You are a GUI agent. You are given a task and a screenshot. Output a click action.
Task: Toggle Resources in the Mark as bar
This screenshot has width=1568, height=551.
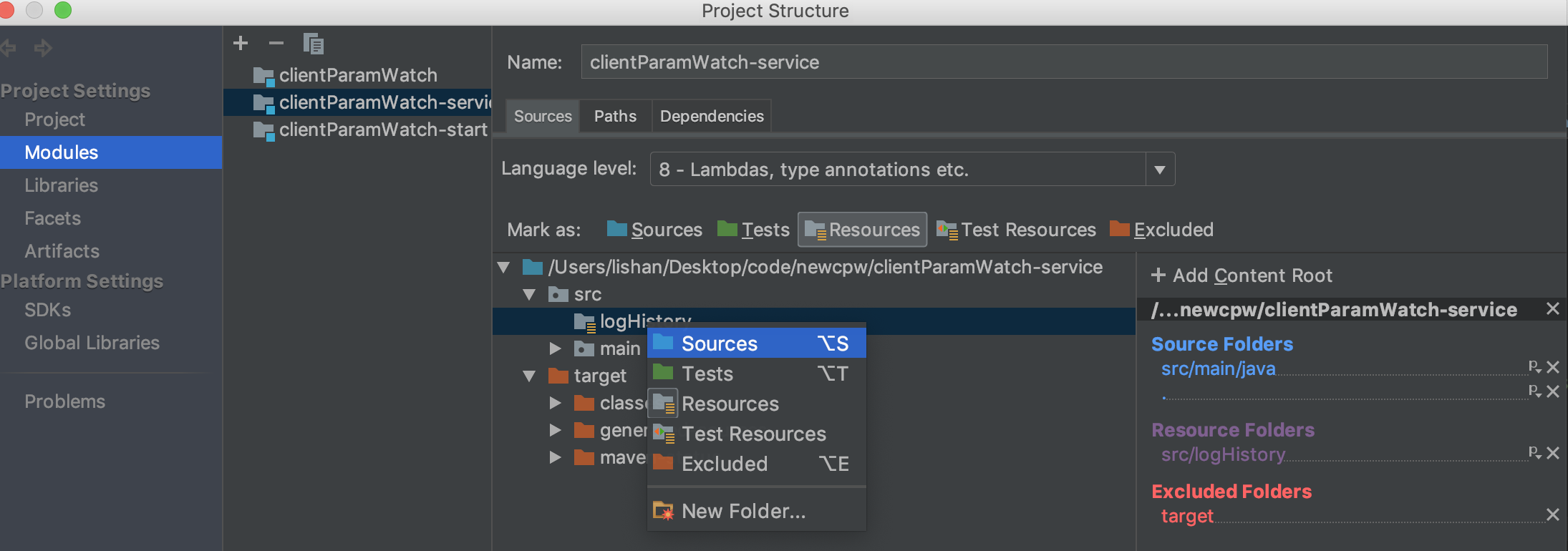[x=862, y=230]
